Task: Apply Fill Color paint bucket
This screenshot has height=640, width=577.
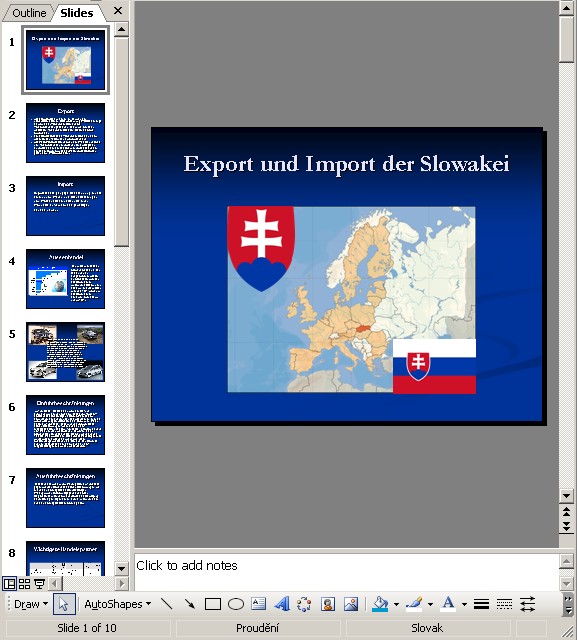Action: [x=380, y=604]
